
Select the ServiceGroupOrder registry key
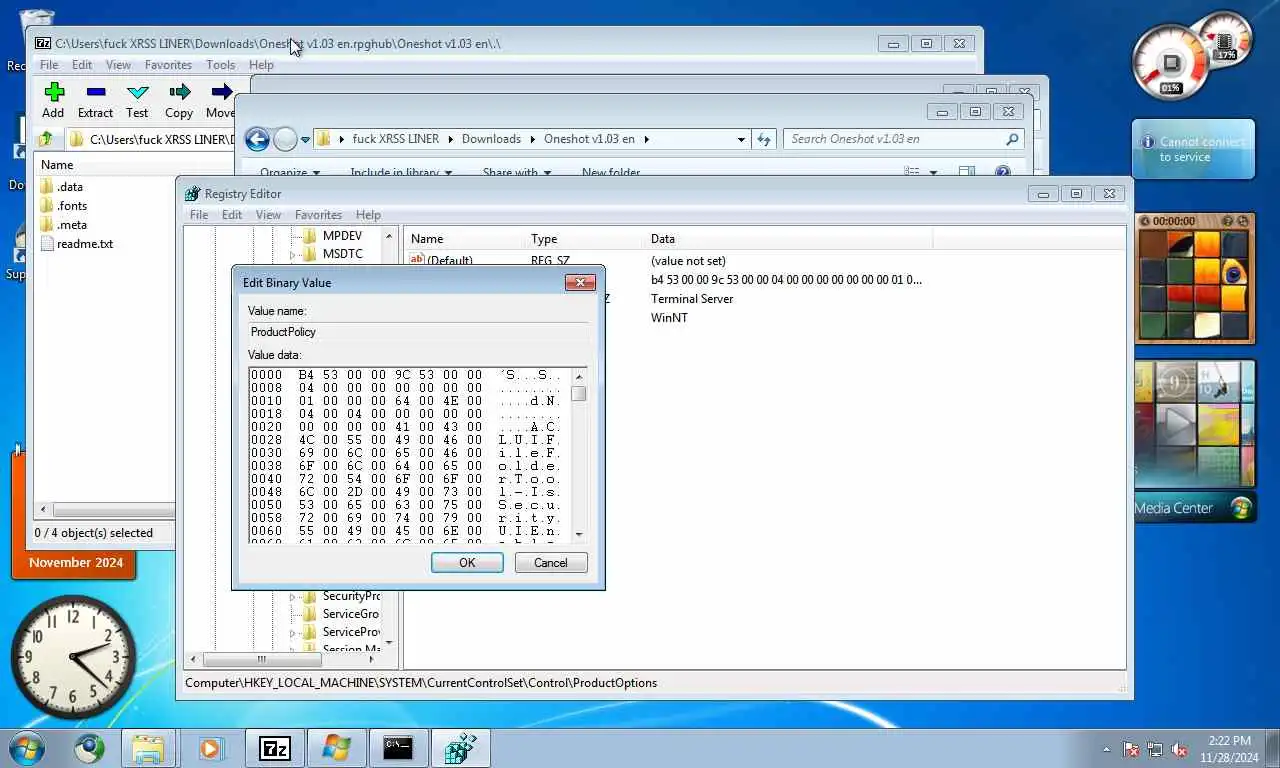(350, 614)
